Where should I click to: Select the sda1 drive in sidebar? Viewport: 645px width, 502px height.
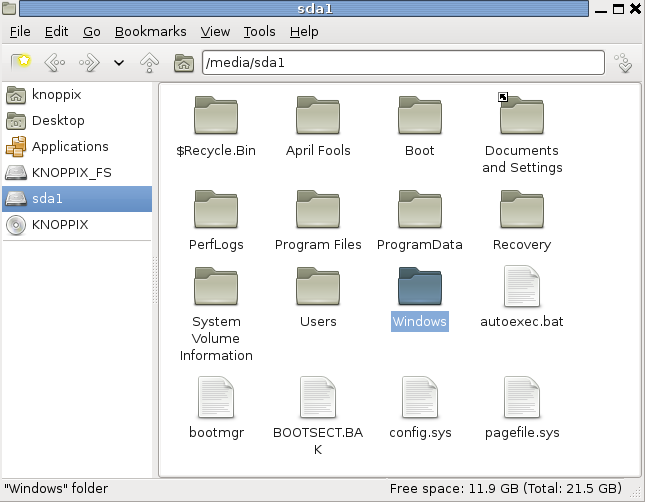click(x=77, y=199)
